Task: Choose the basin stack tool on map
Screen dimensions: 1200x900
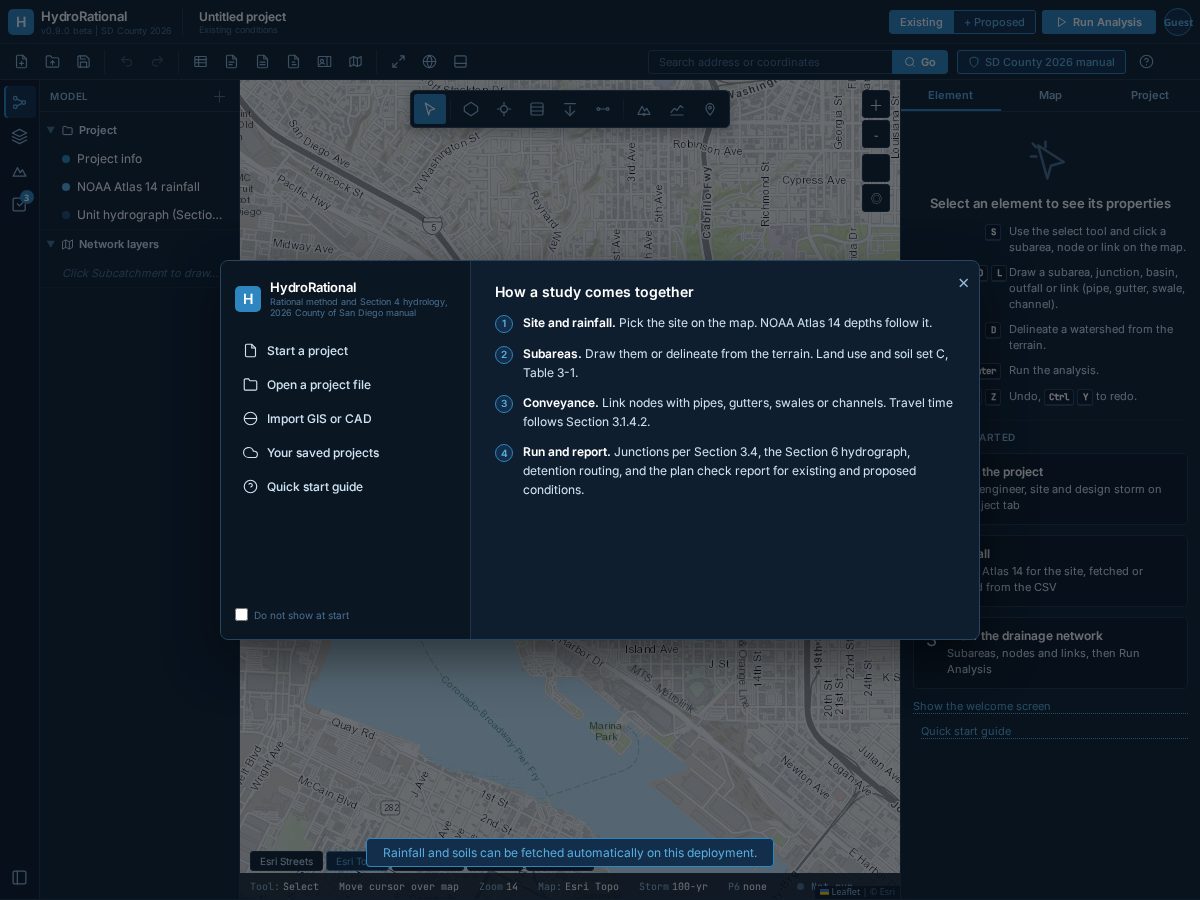Action: coord(537,109)
